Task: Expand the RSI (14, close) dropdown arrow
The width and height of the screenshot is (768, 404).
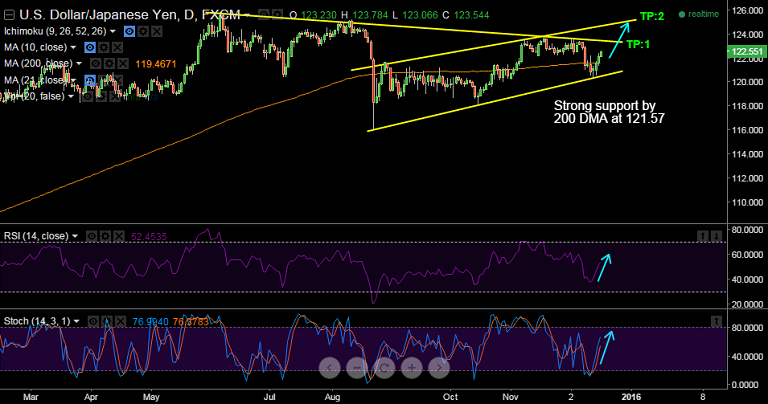Action: tap(75, 236)
